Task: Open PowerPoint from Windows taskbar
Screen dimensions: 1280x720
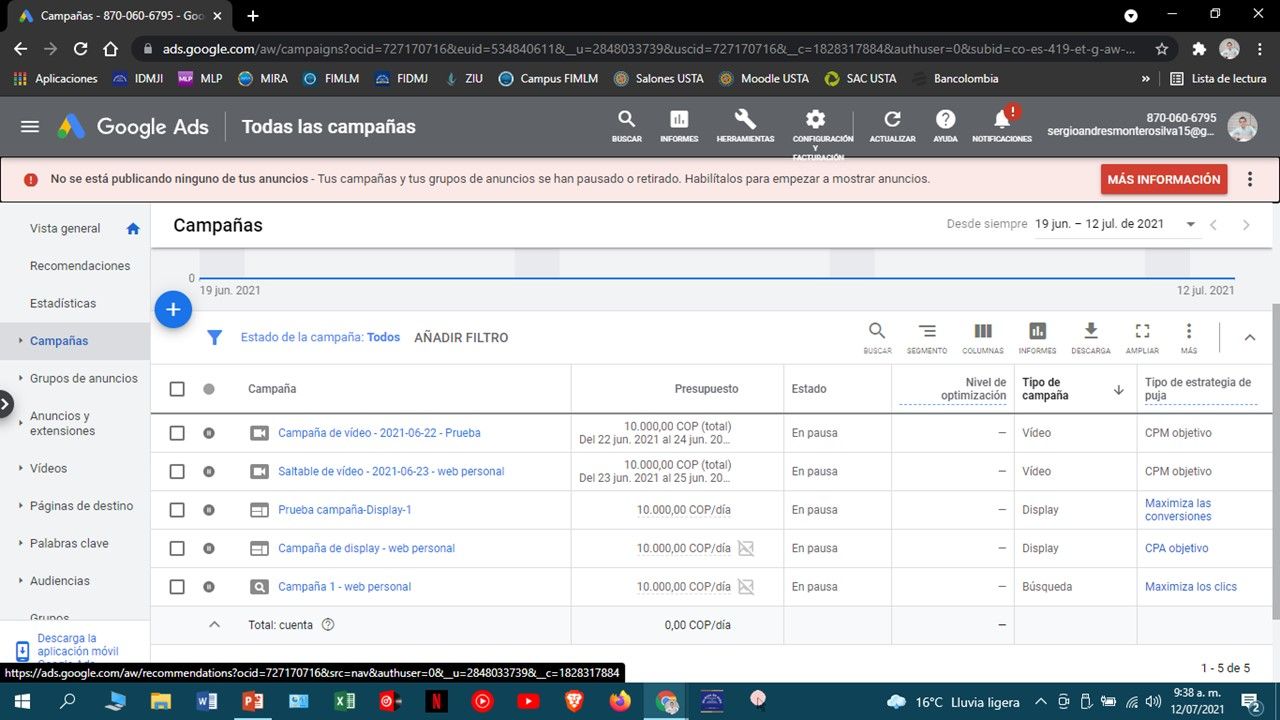Action: click(x=252, y=701)
